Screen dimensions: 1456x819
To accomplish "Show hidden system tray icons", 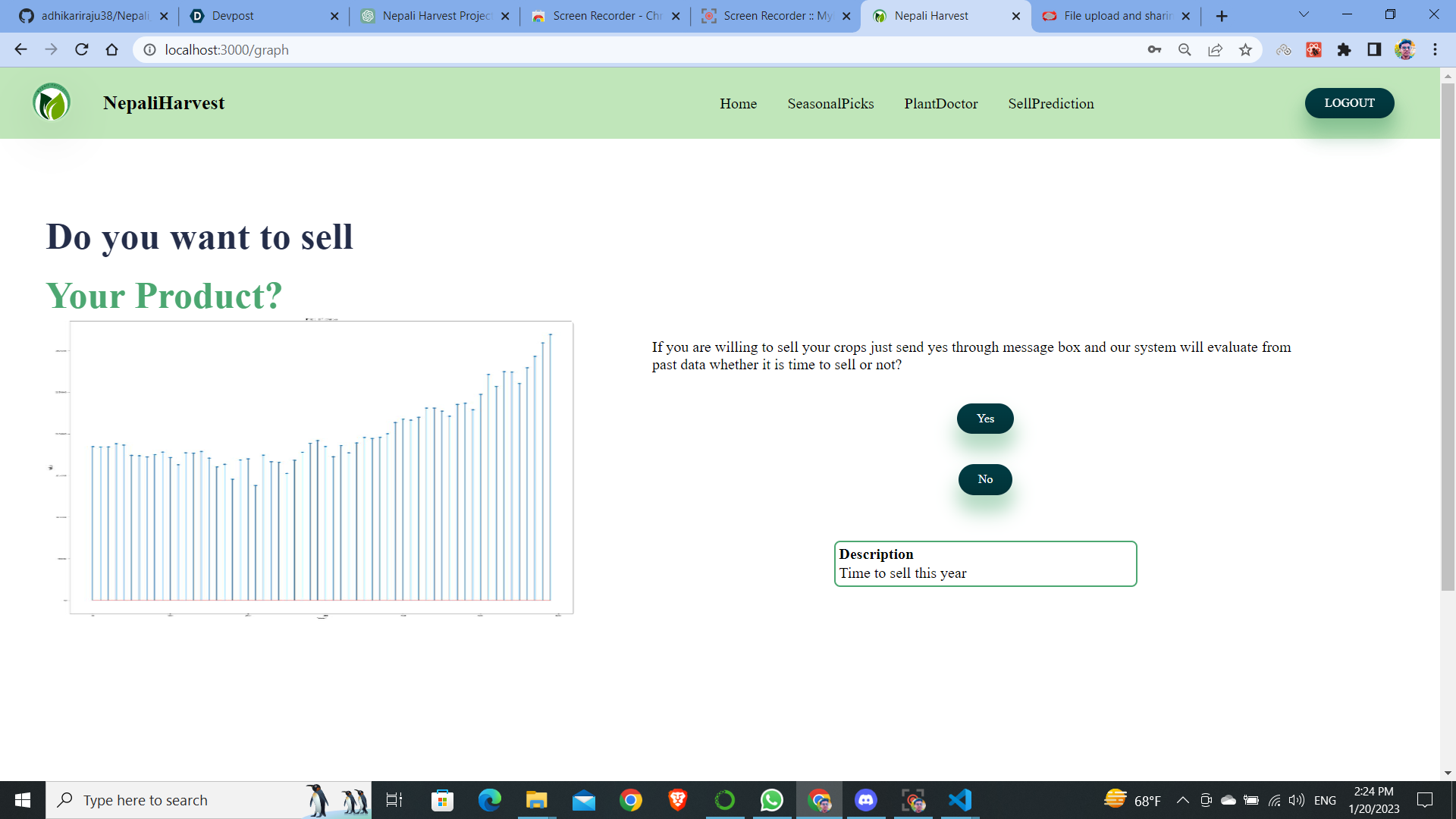I will pos(1182,800).
